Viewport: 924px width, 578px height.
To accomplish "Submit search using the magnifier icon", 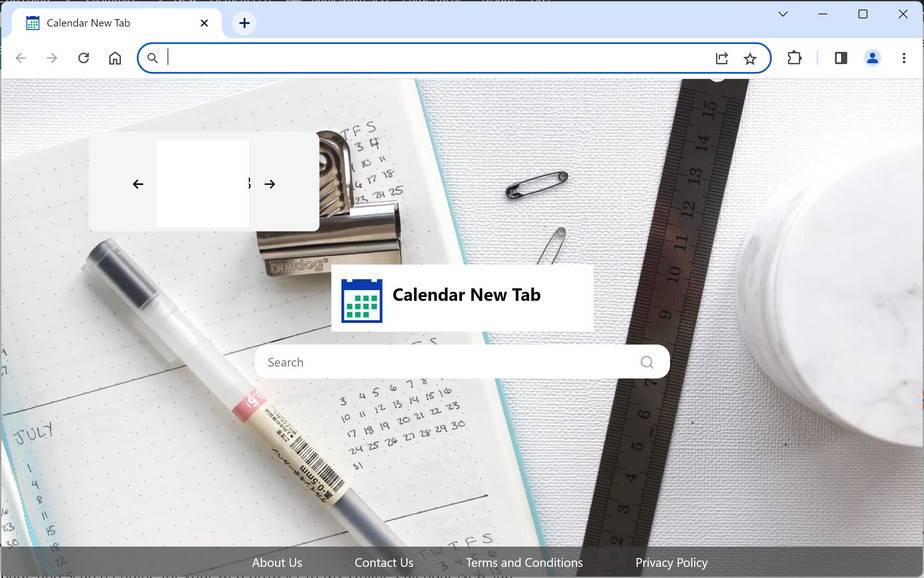I will coord(647,362).
